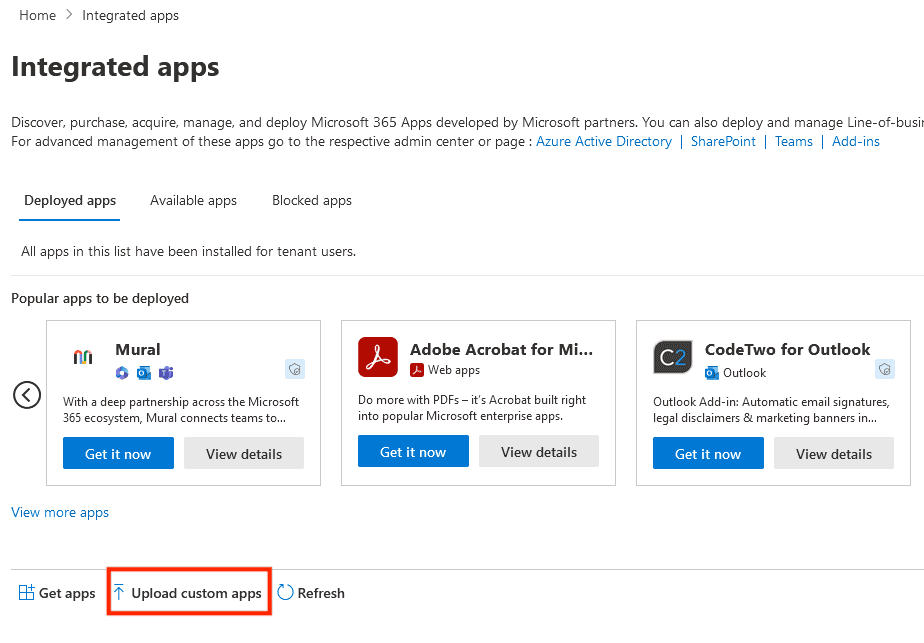Click the Mural app logo icon
The height and width of the screenshot is (643, 924).
pyautogui.click(x=83, y=357)
